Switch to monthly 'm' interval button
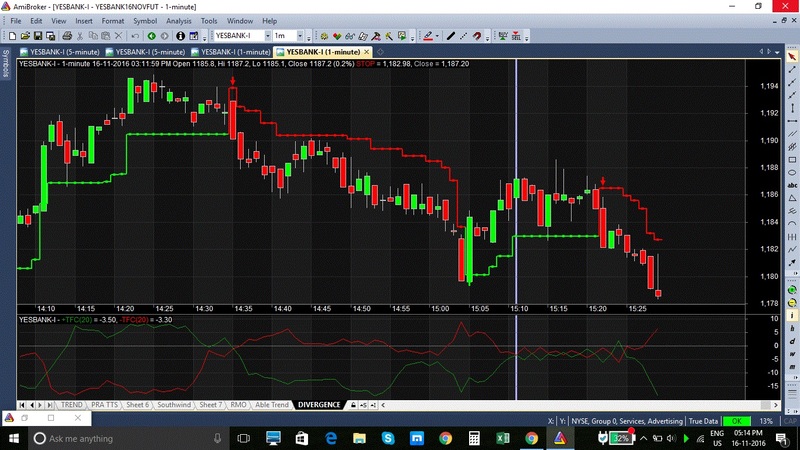The height and width of the screenshot is (450, 800). [x=792, y=366]
